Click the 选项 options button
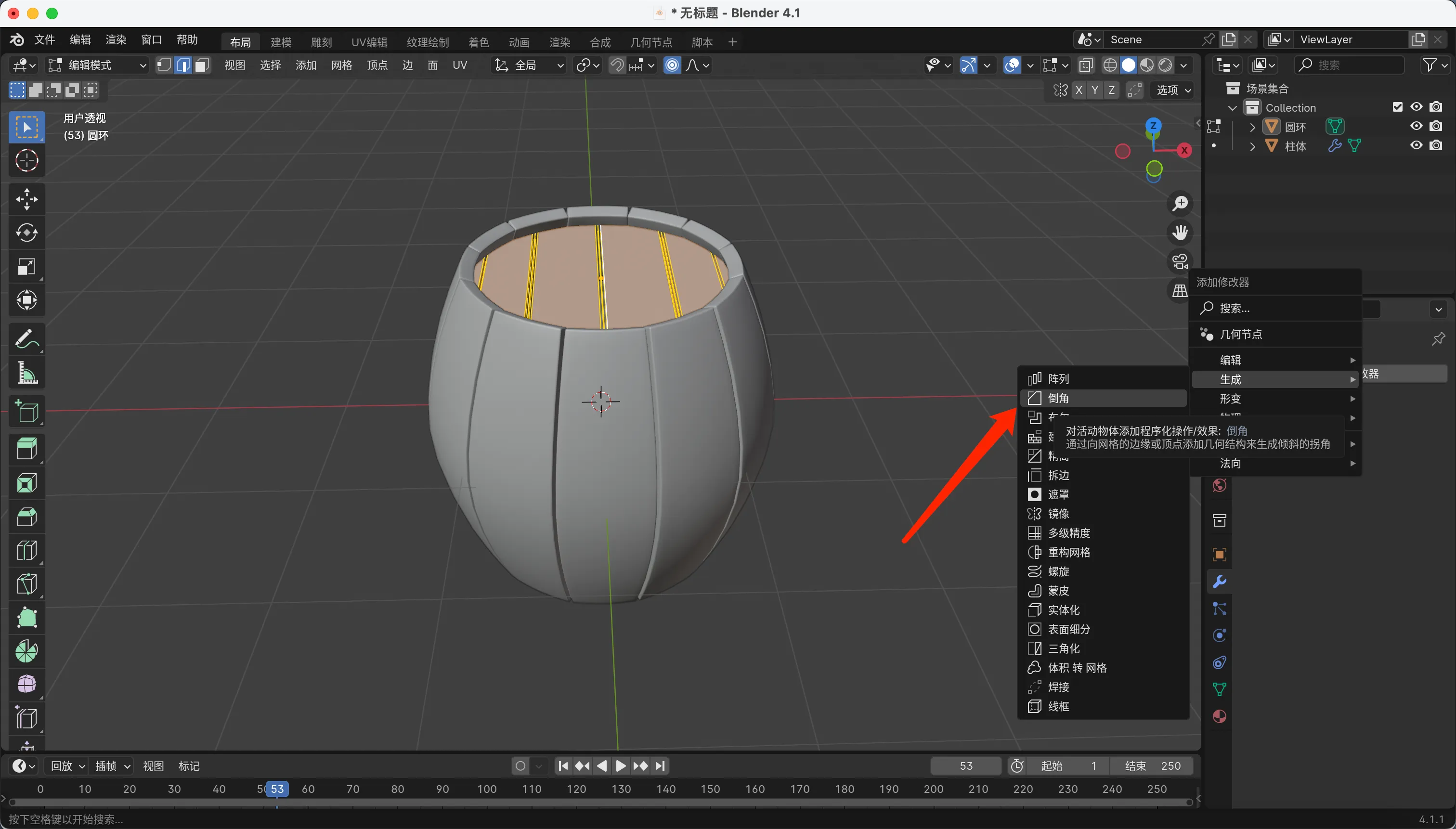The width and height of the screenshot is (1456, 829). tap(1173, 90)
